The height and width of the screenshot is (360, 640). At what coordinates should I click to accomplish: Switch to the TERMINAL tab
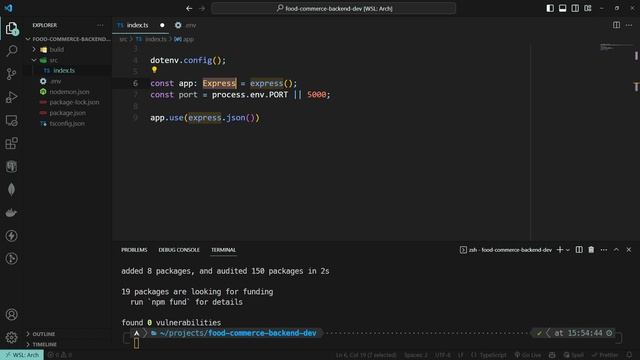tap(223, 250)
